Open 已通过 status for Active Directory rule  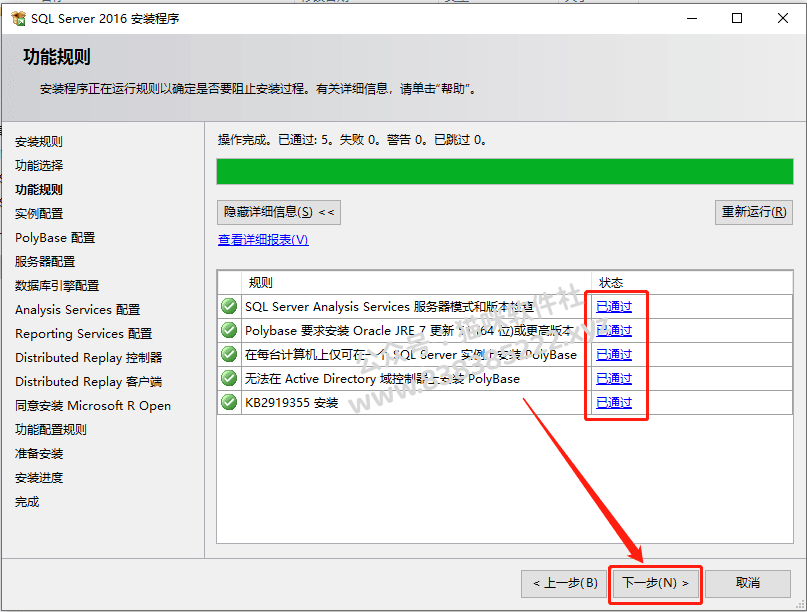click(613, 378)
